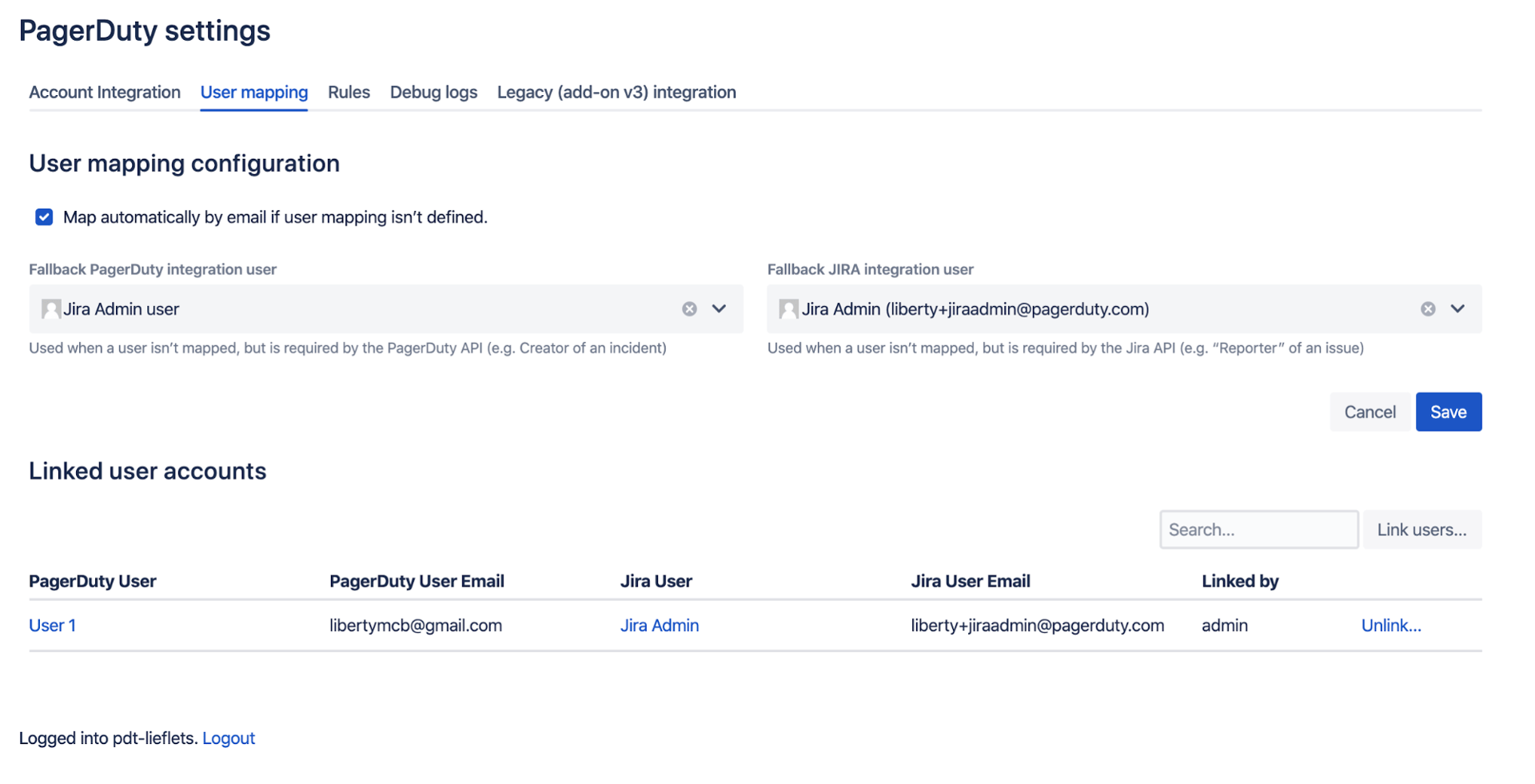Image resolution: width=1535 pixels, height=784 pixels.
Task: Click the Jira Admin user avatar icon
Action: [x=51, y=309]
